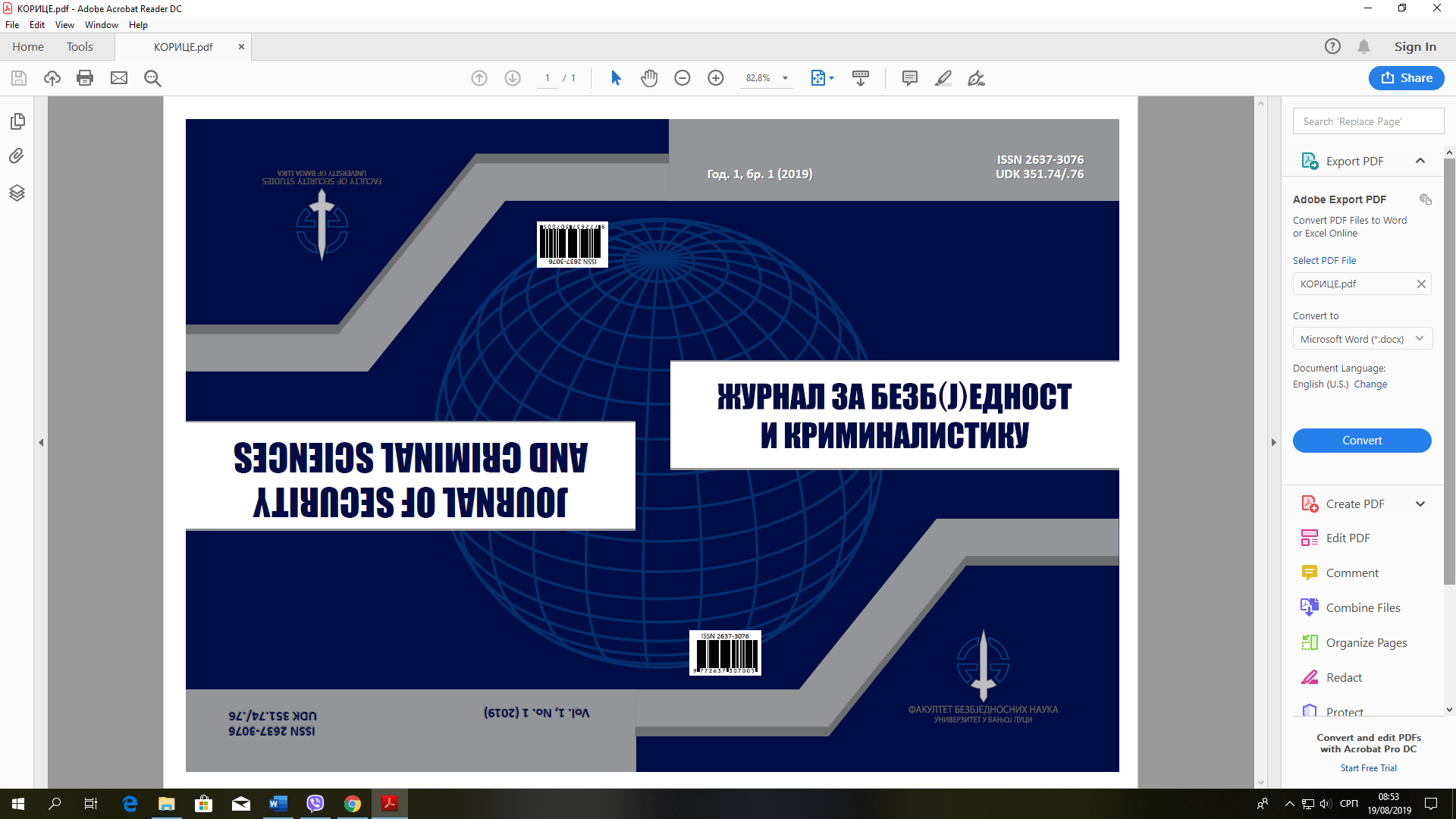Open the Attachments paperclip panel
Image resolution: width=1456 pixels, height=819 pixels.
coord(17,156)
